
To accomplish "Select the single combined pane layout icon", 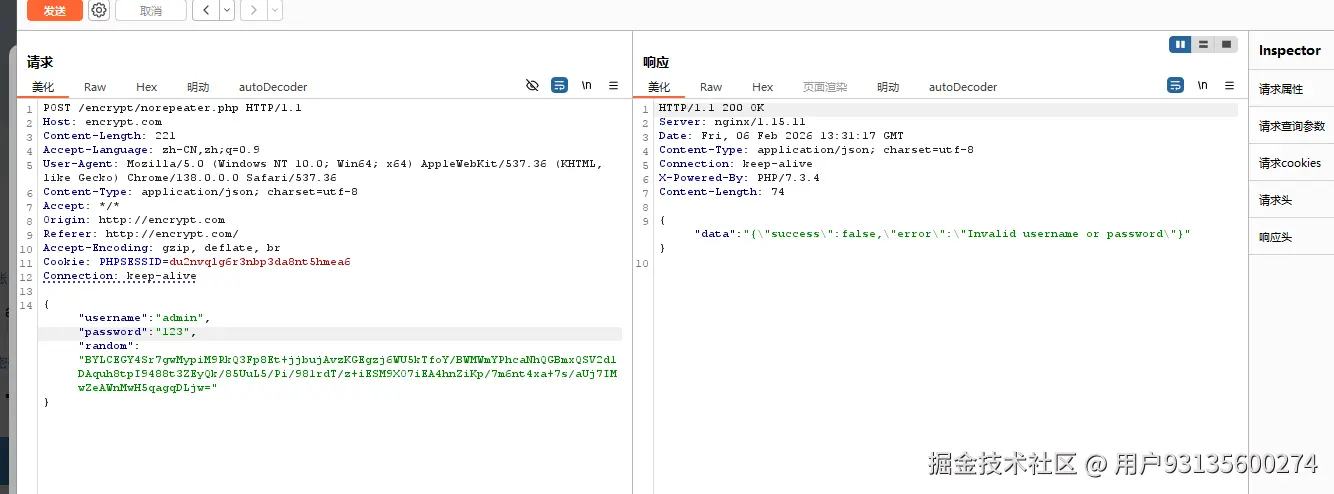I will tap(1227, 45).
